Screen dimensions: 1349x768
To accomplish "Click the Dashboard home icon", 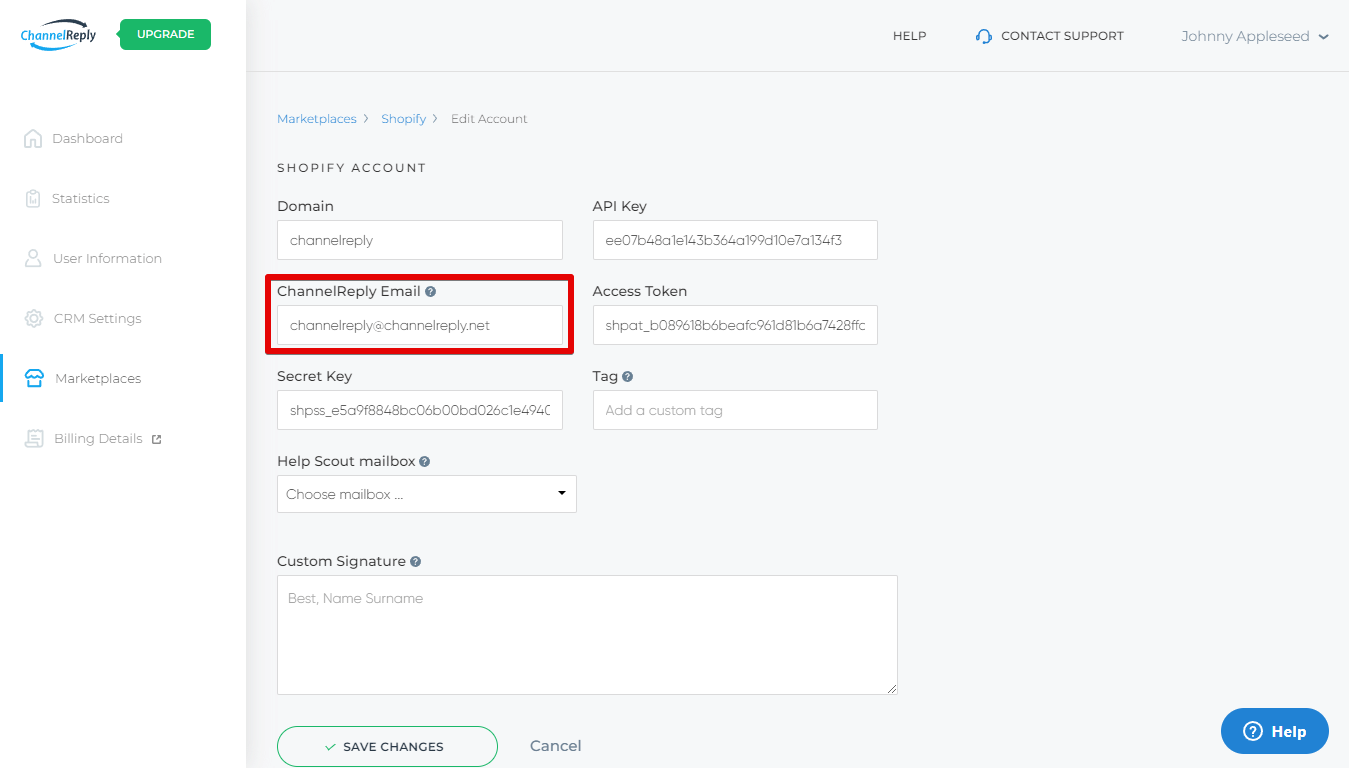I will [33, 138].
